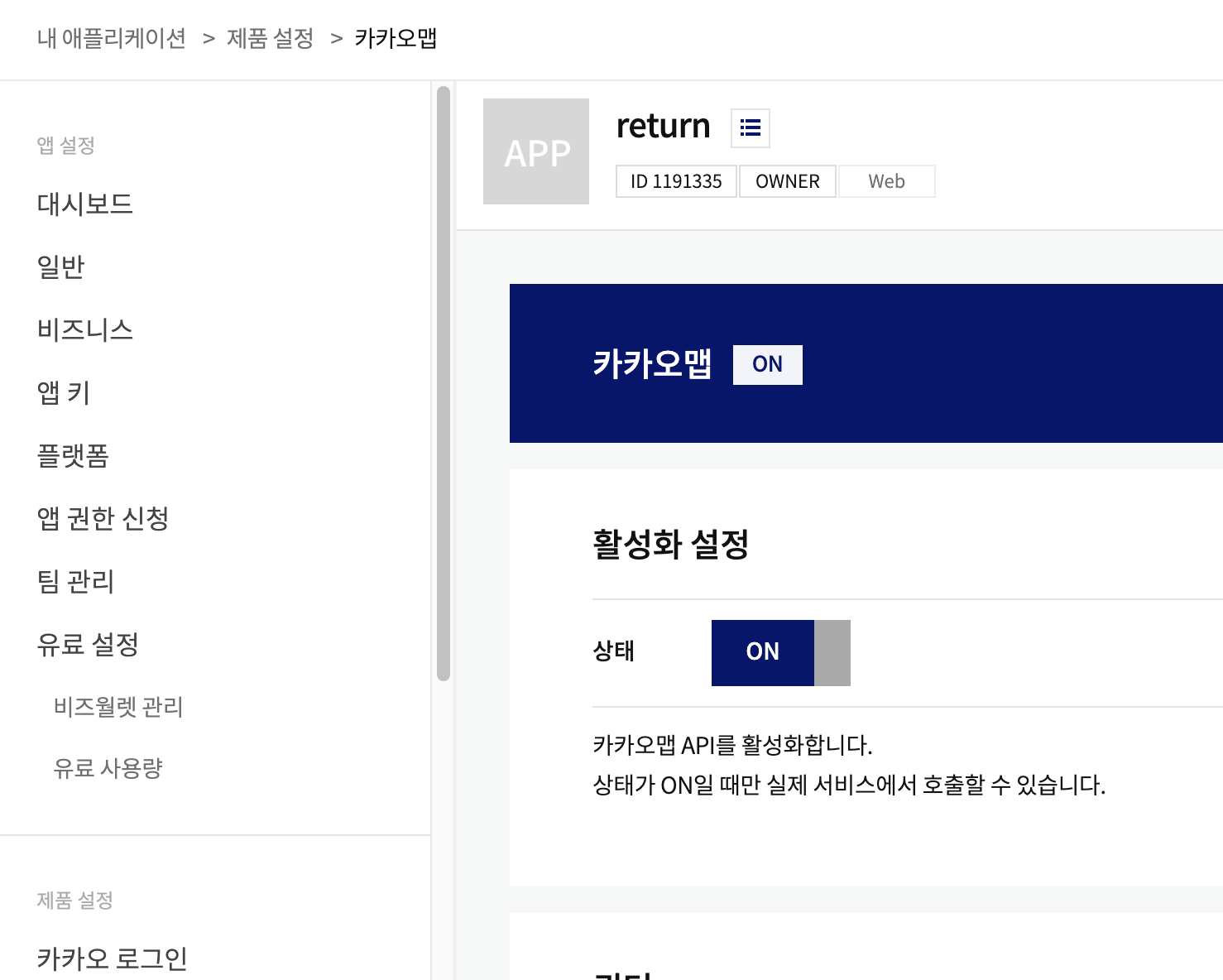Open the 유료 사용량 submenu item

pyautogui.click(x=108, y=768)
